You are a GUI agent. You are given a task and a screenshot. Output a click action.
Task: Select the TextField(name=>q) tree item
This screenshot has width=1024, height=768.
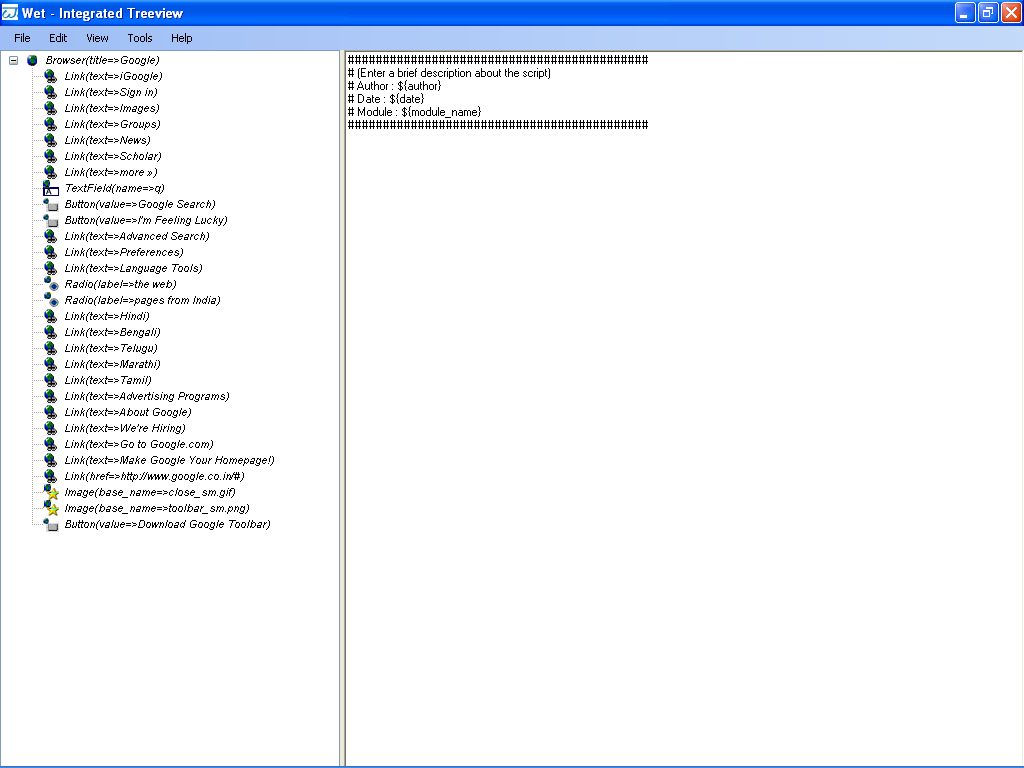pos(115,188)
